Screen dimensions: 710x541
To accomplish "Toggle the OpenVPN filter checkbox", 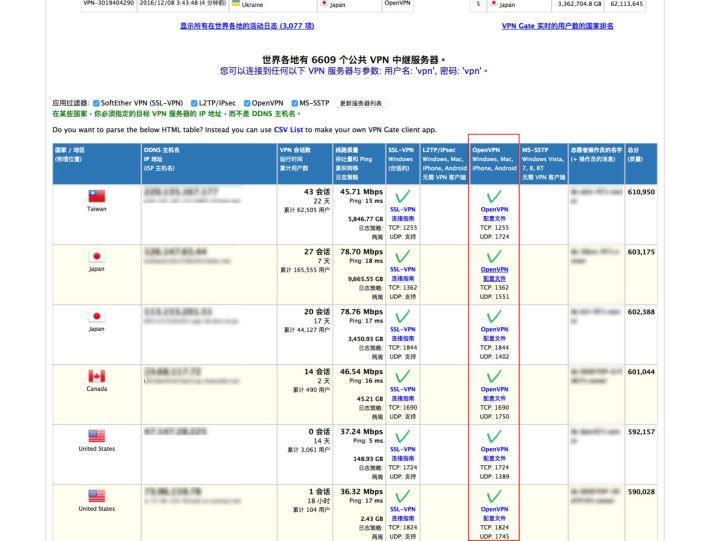I will pyautogui.click(x=247, y=103).
